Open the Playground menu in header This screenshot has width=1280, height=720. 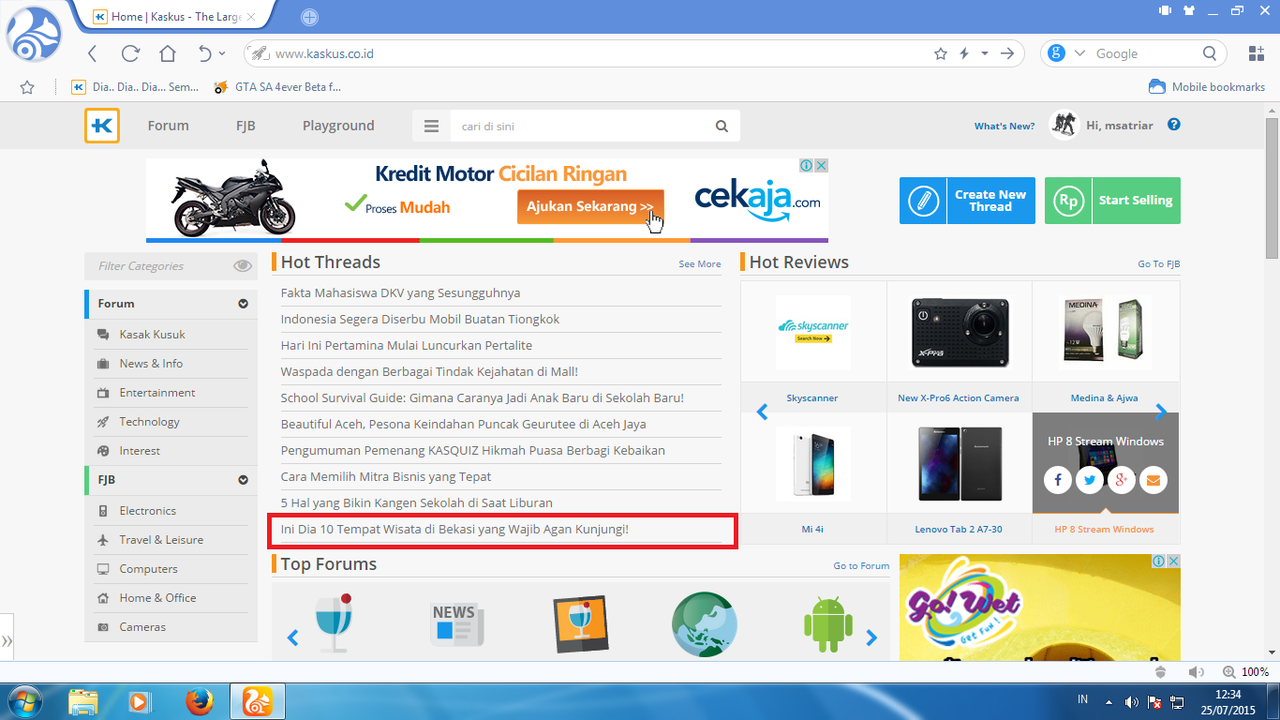(x=338, y=126)
